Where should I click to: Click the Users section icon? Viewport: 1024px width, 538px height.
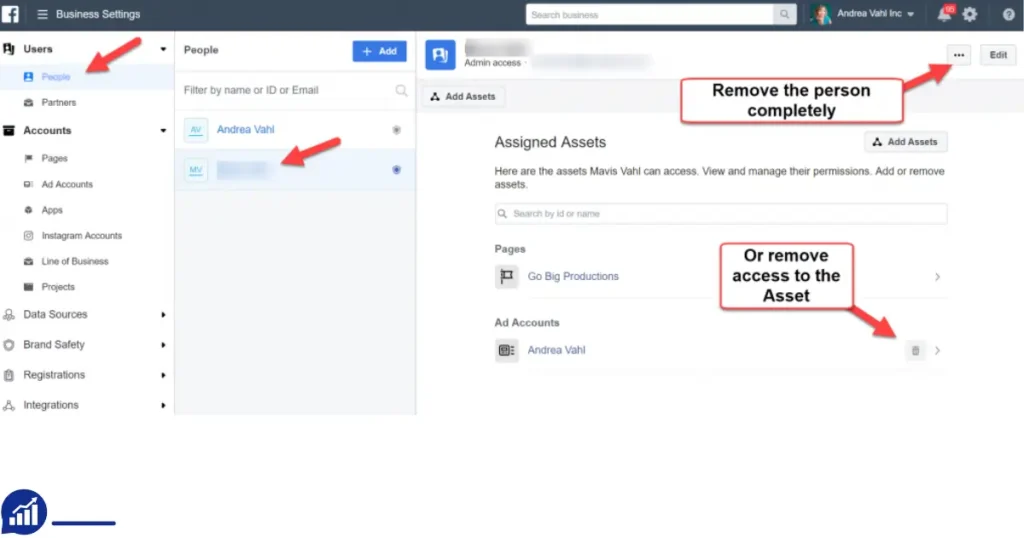[x=8, y=49]
